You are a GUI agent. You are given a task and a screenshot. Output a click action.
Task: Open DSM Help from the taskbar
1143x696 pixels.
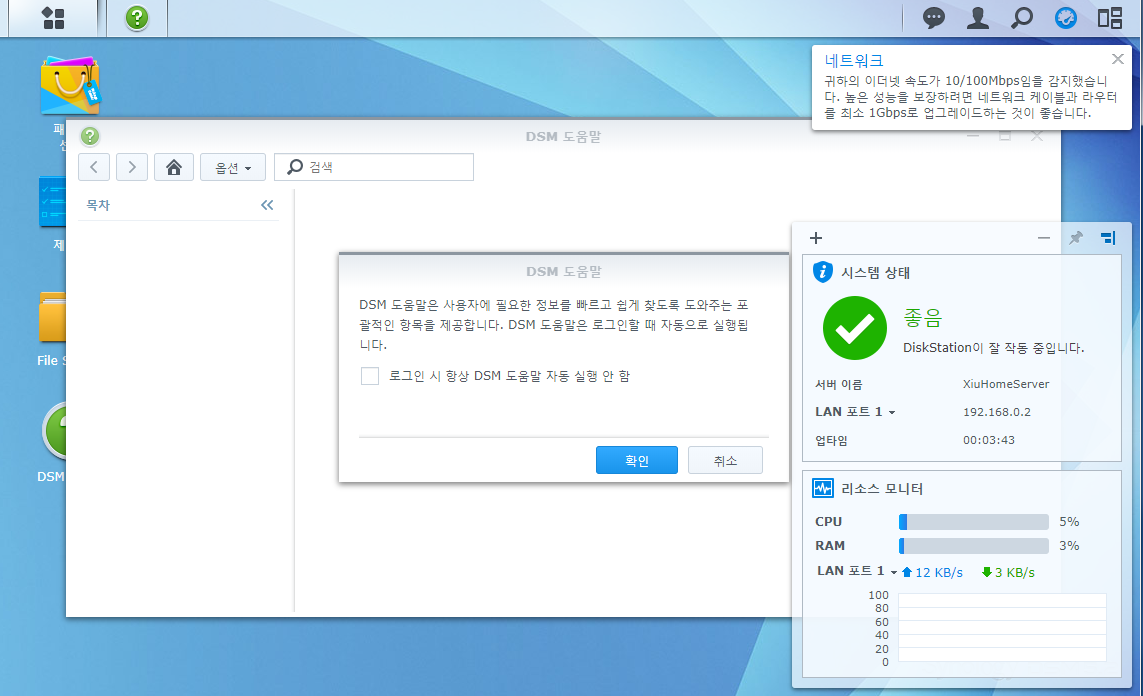pos(136,17)
